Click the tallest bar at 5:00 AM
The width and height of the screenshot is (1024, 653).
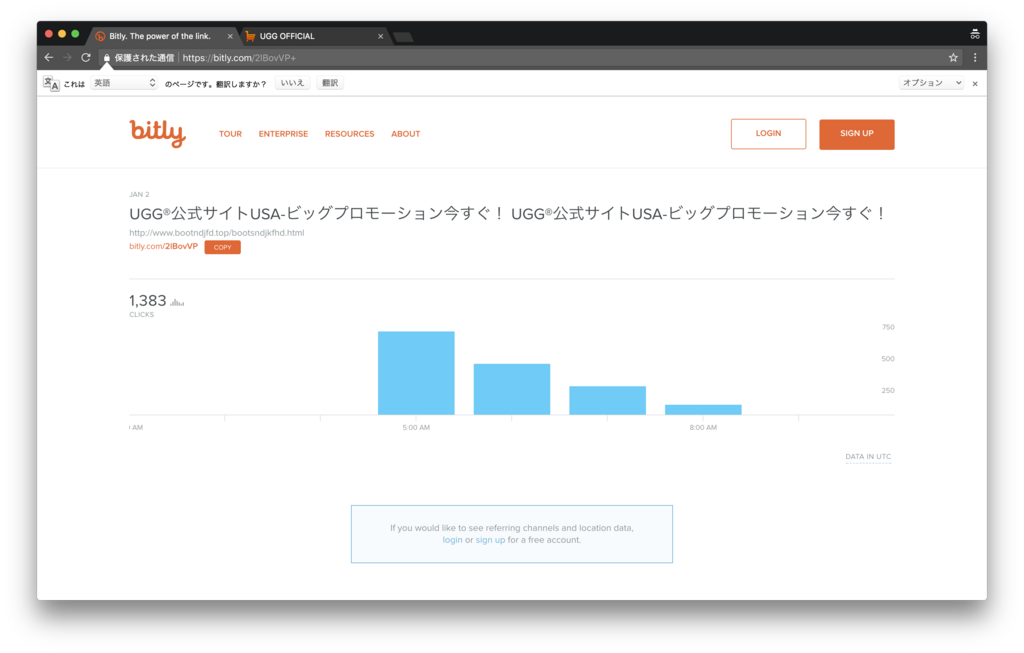416,373
